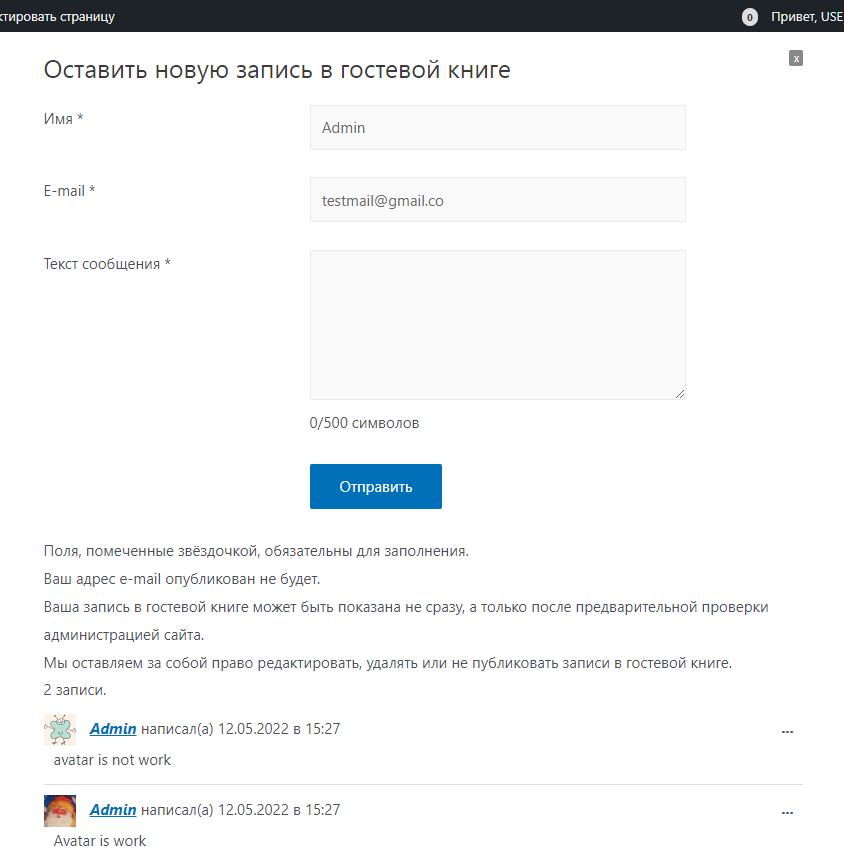Open the second entry's three-dot menu
Image resolution: width=844 pixels, height=859 pixels.
tap(787, 811)
